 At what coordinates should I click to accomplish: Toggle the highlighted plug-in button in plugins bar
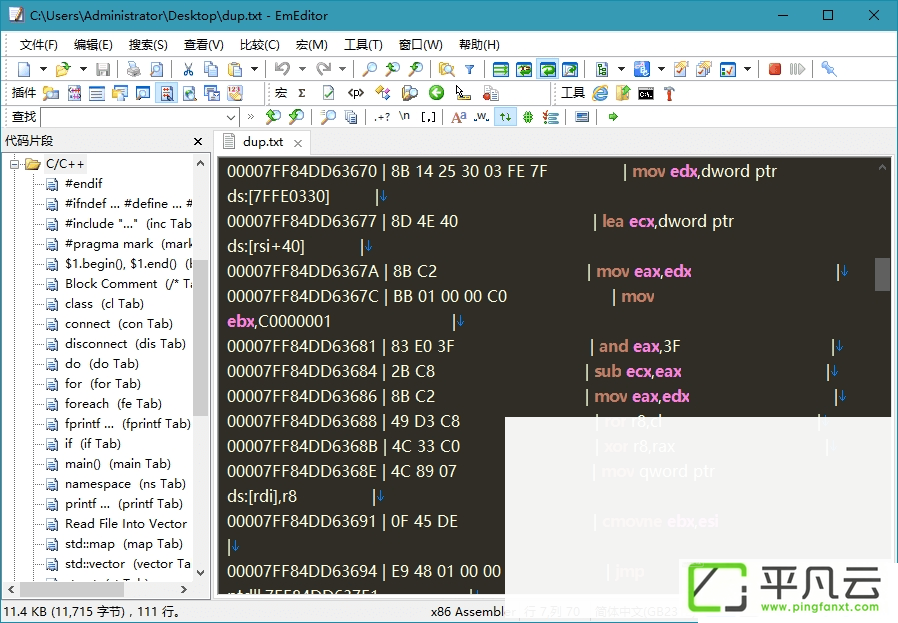coord(167,93)
